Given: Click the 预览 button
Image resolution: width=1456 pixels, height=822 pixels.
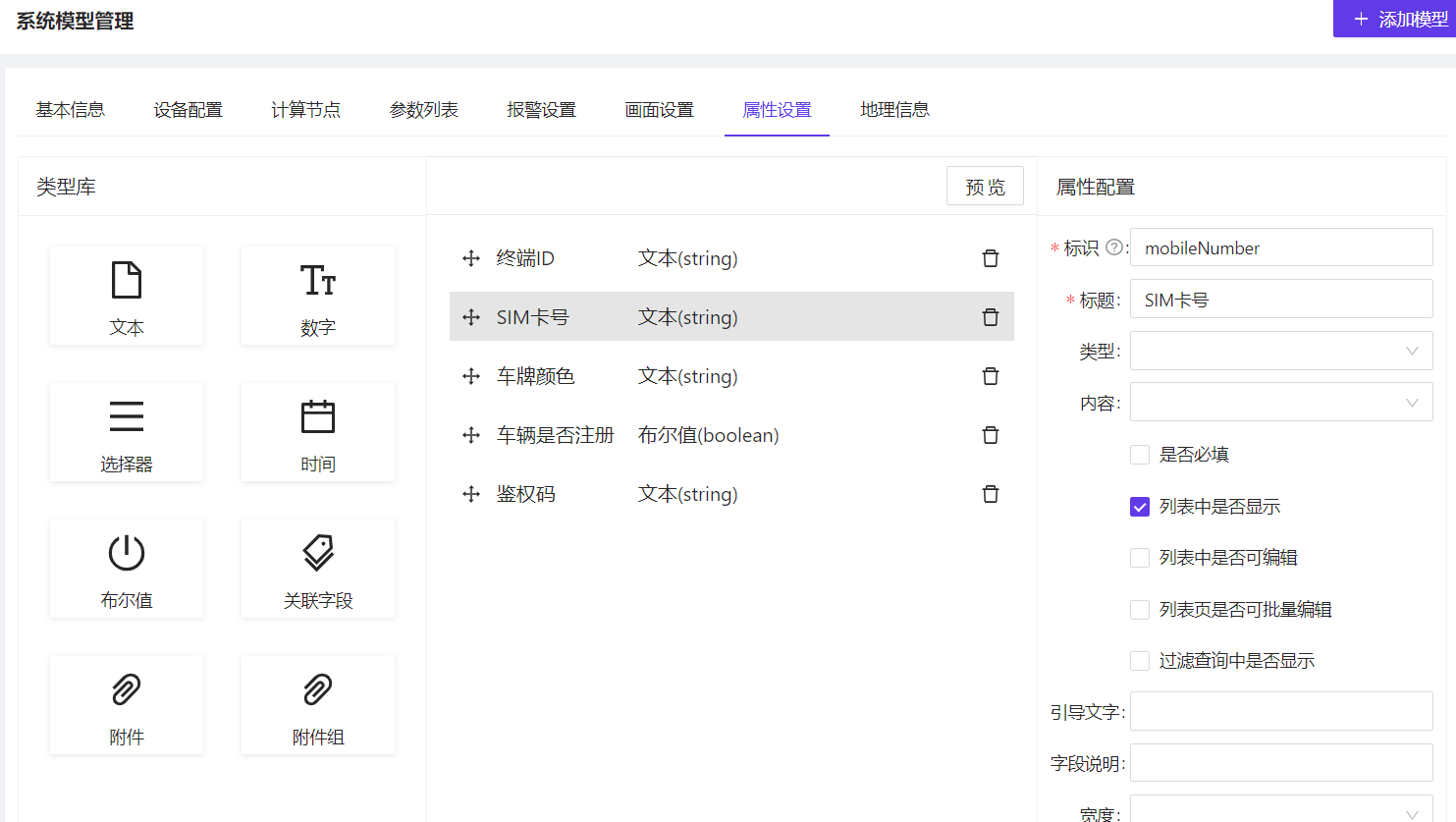Looking at the screenshot, I should pyautogui.click(x=985, y=186).
